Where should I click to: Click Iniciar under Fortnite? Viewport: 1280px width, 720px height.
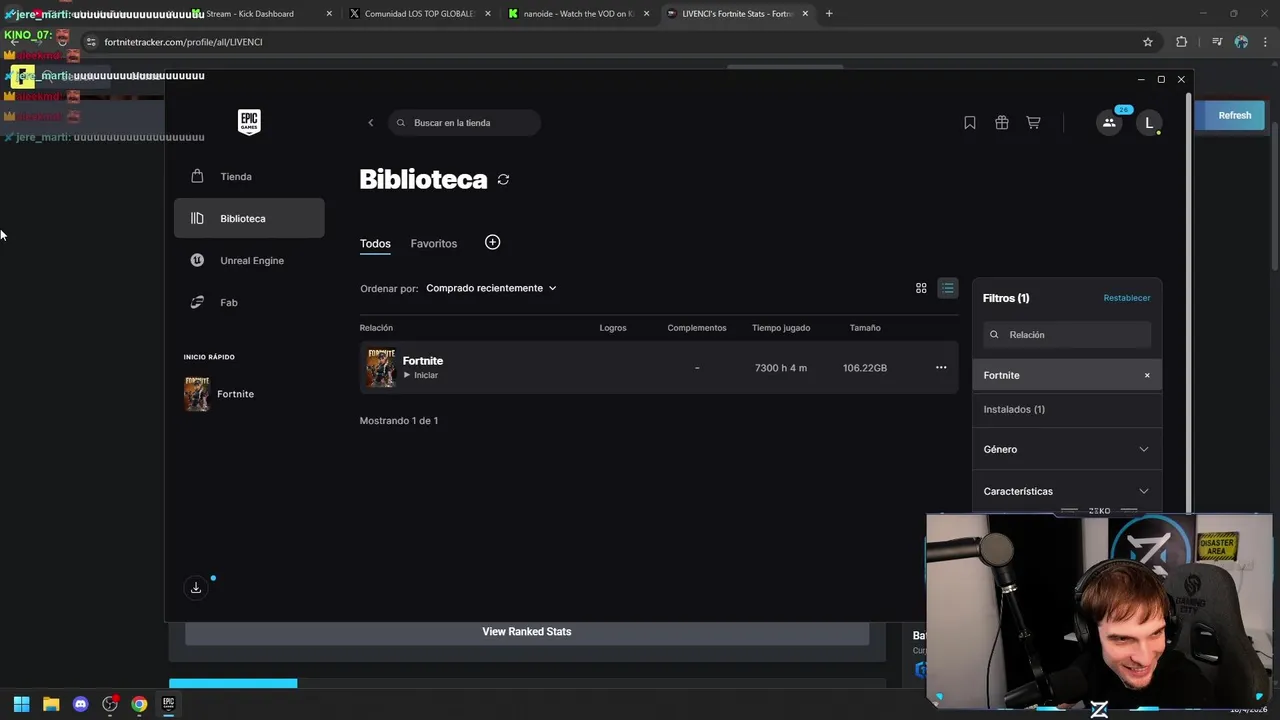coord(421,375)
